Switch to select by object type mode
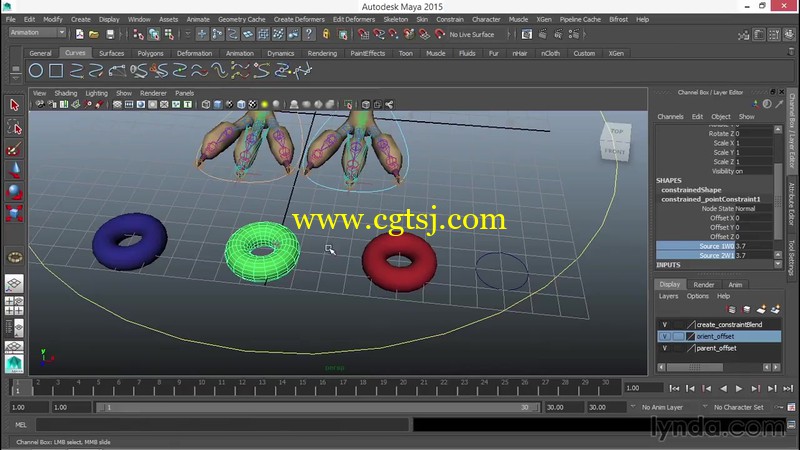Screen dimensions: 800x450 click(x=154, y=34)
